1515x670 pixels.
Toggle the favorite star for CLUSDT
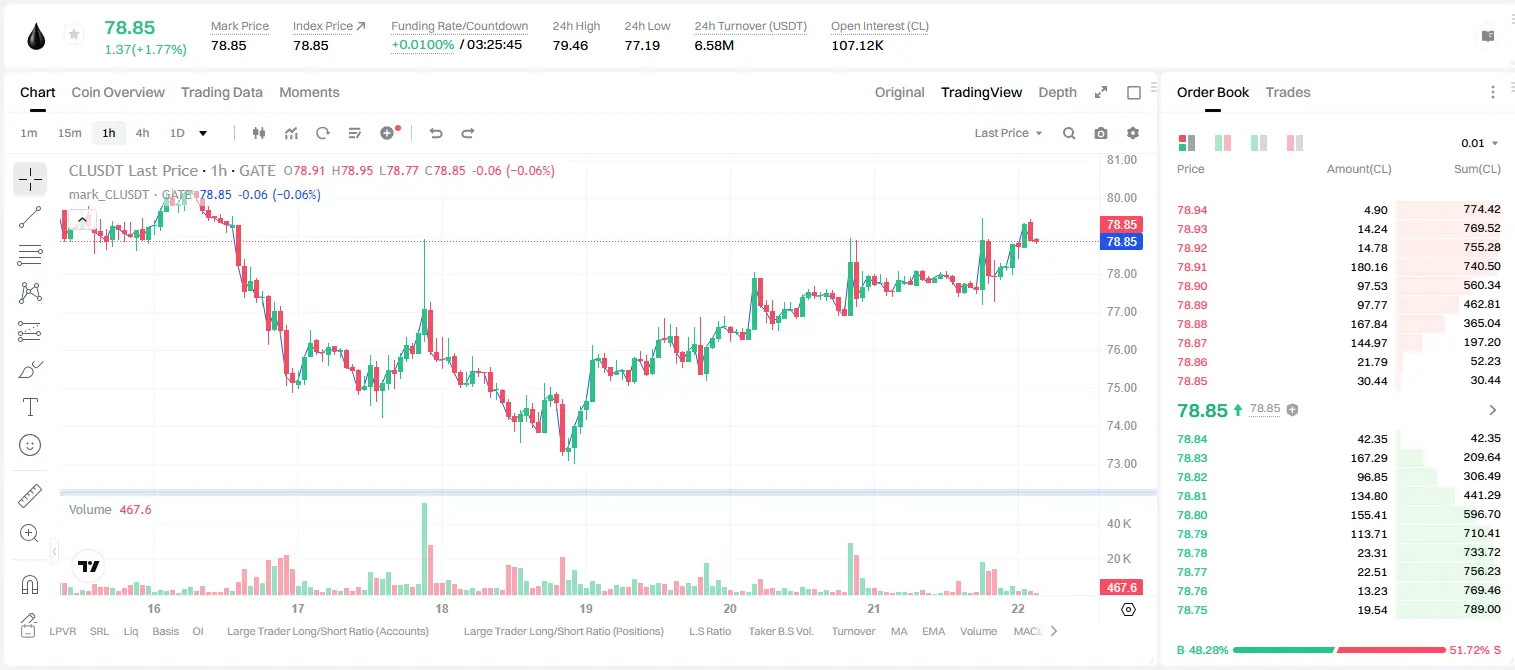pos(74,35)
